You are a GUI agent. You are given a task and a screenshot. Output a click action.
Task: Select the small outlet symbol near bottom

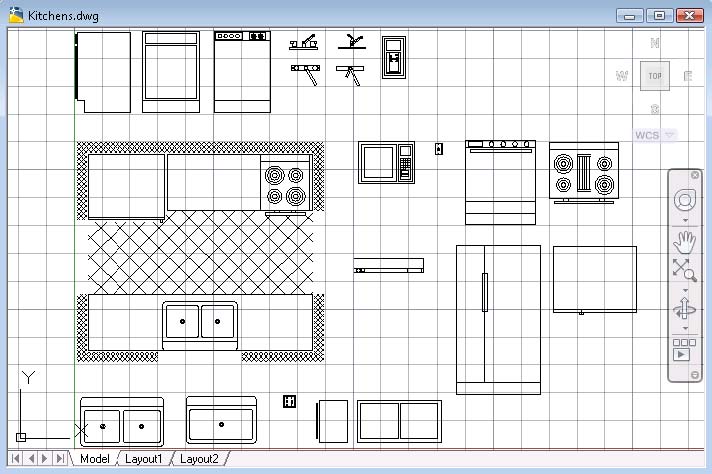coord(289,401)
